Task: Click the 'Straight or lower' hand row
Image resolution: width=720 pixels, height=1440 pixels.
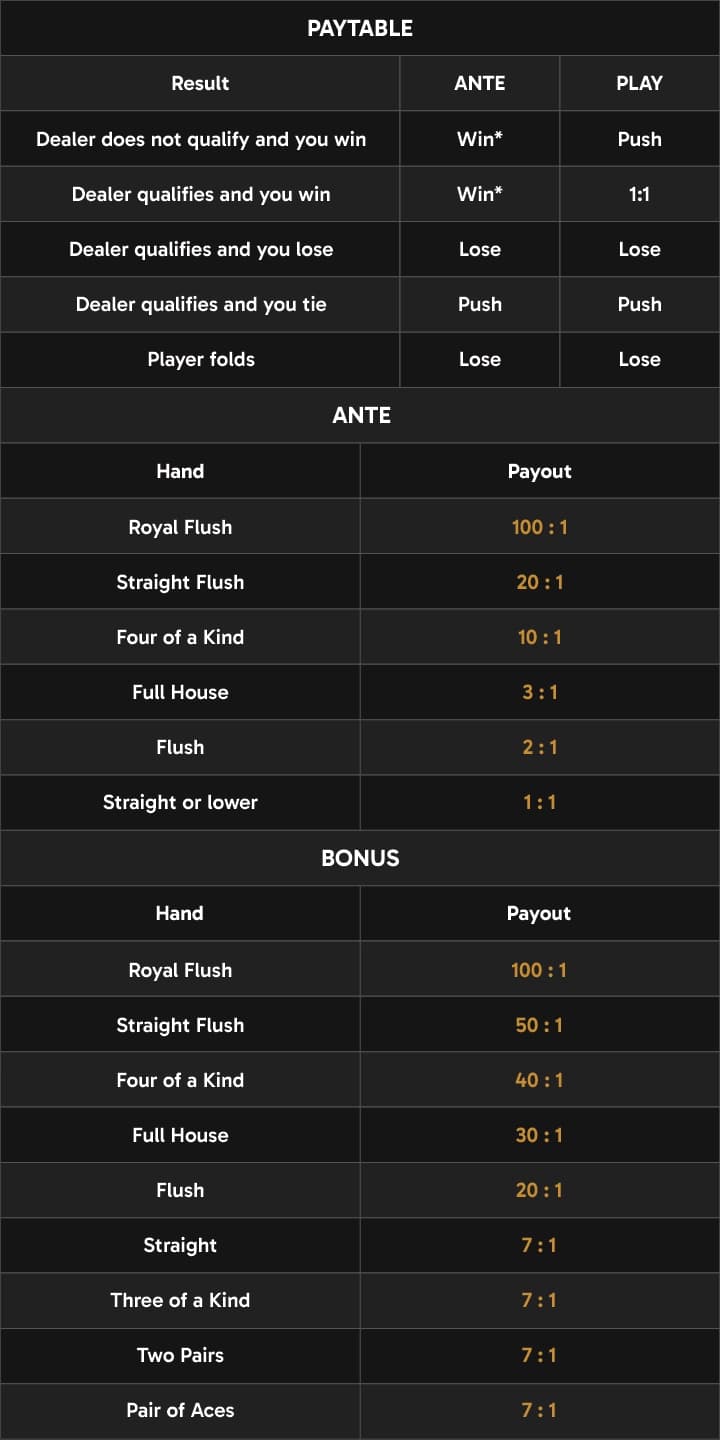Action: tap(360, 802)
